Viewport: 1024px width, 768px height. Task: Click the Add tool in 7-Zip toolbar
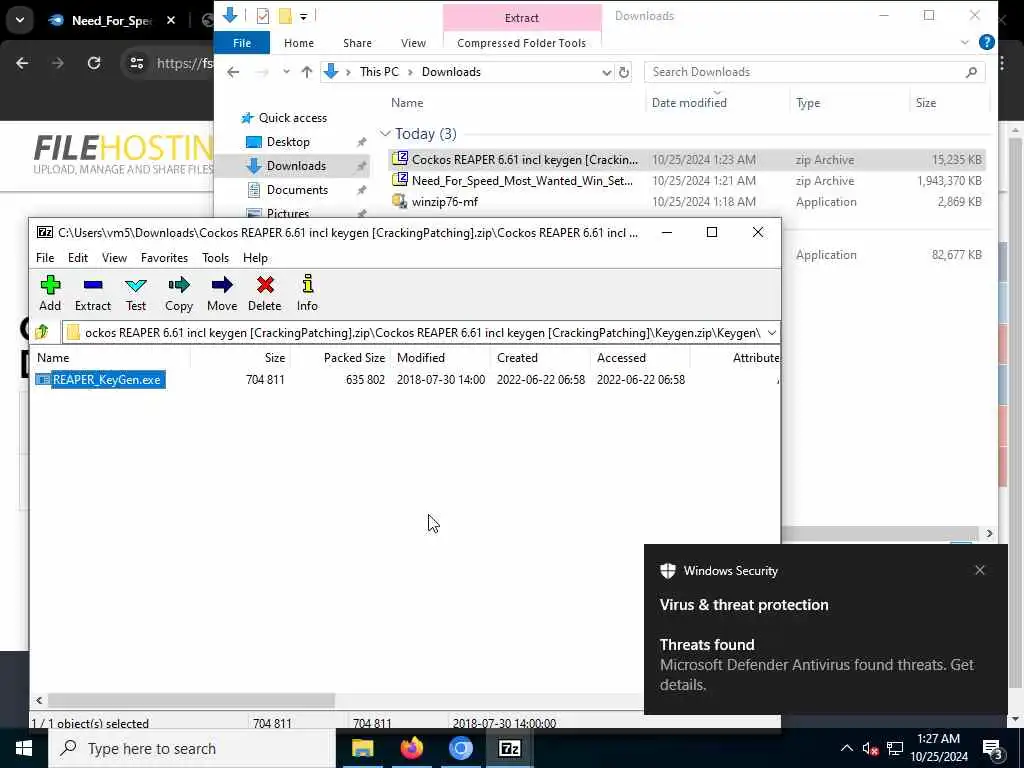(x=50, y=293)
